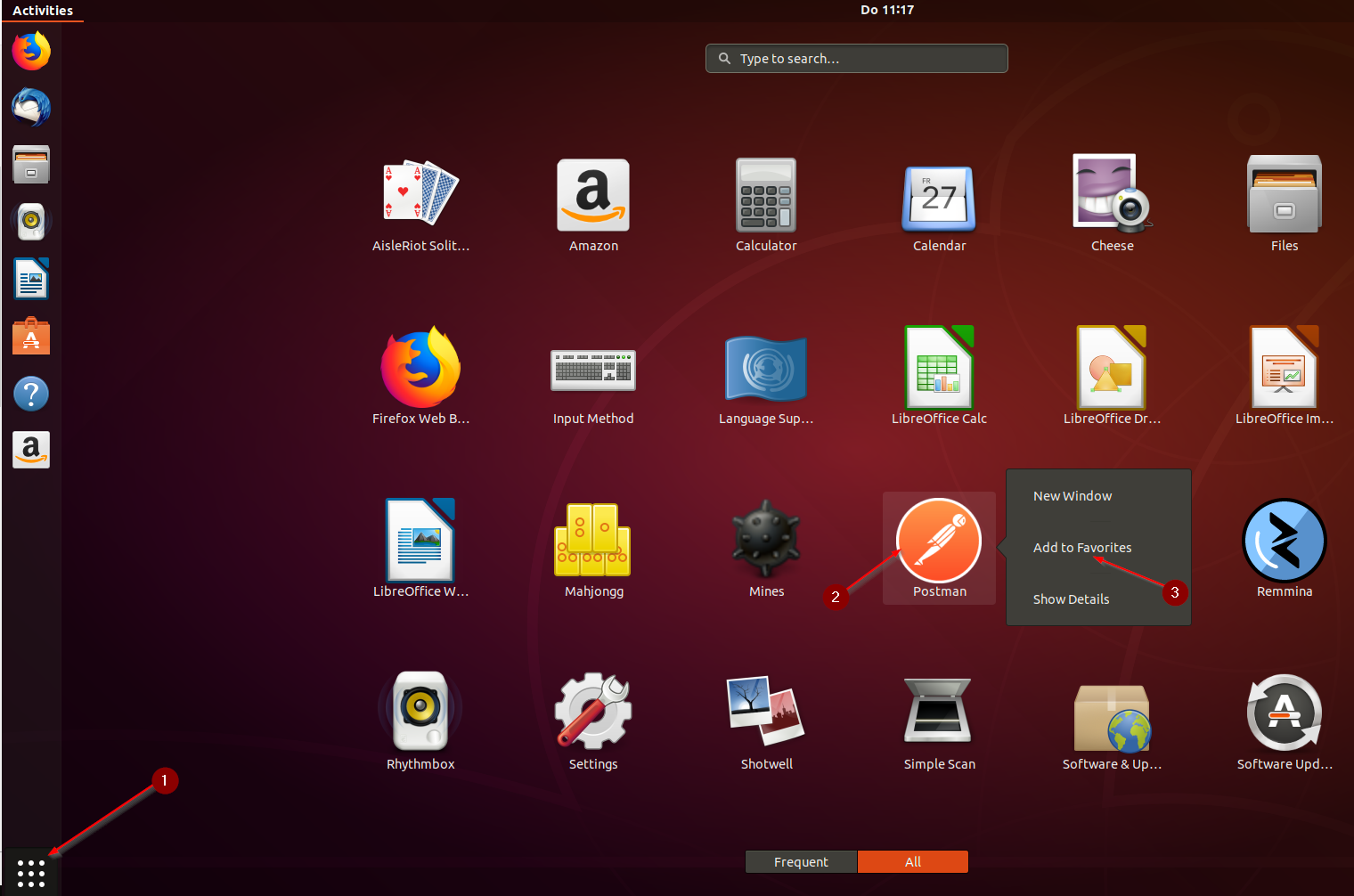This screenshot has height=896, width=1354.
Task: Open the Help icon in the dock
Action: click(31, 393)
